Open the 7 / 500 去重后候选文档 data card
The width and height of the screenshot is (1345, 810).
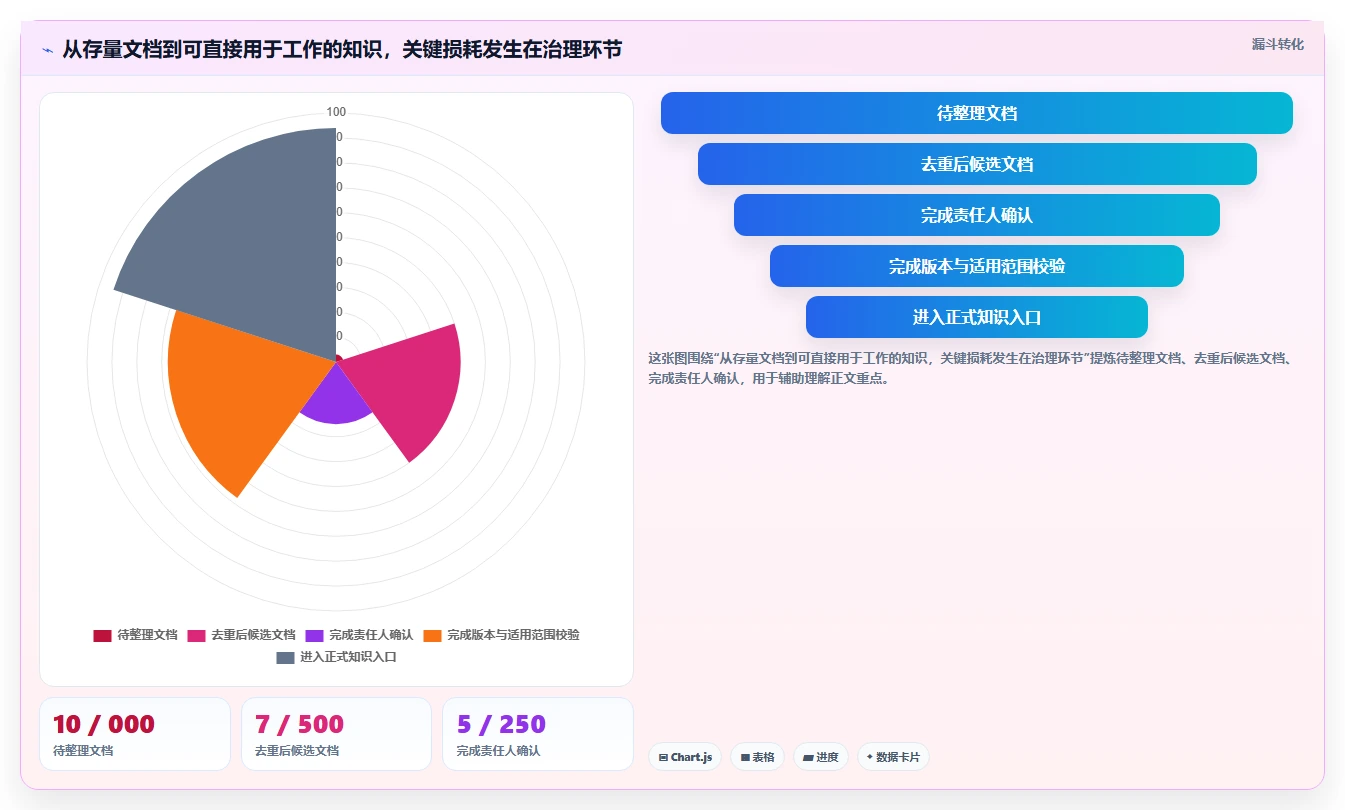coord(336,734)
